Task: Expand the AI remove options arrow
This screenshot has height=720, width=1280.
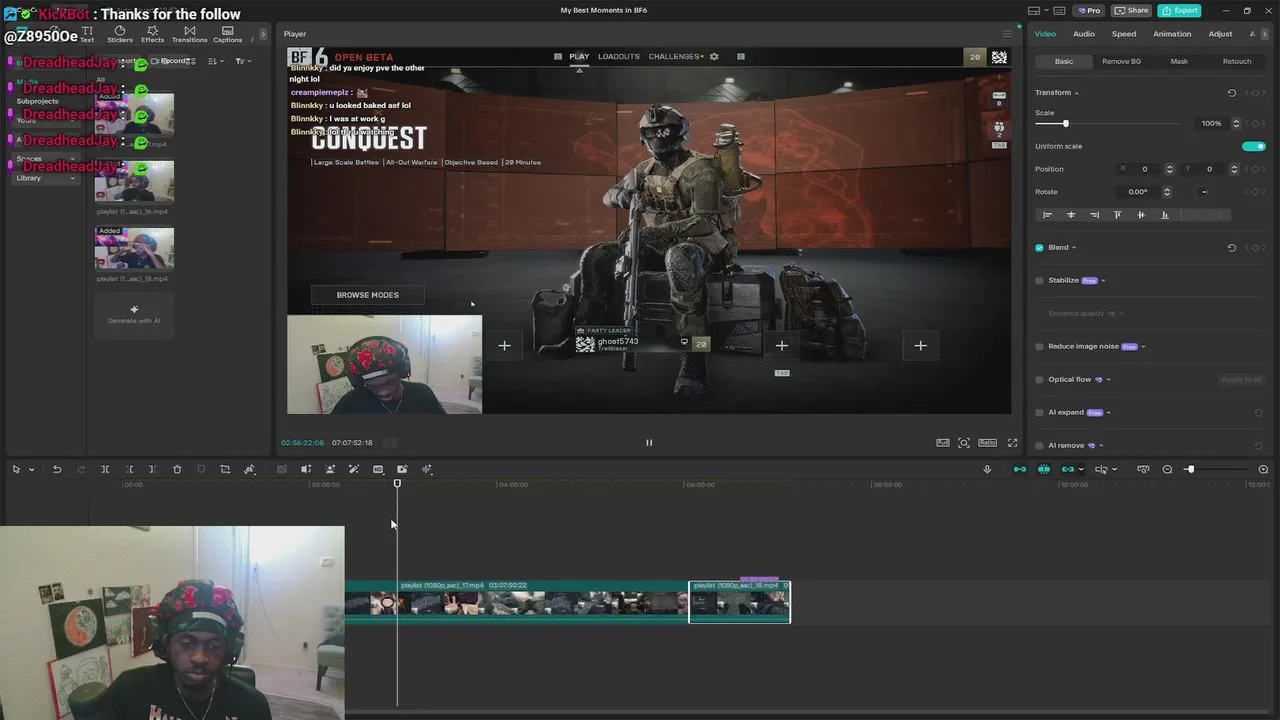Action: pos(1102,445)
